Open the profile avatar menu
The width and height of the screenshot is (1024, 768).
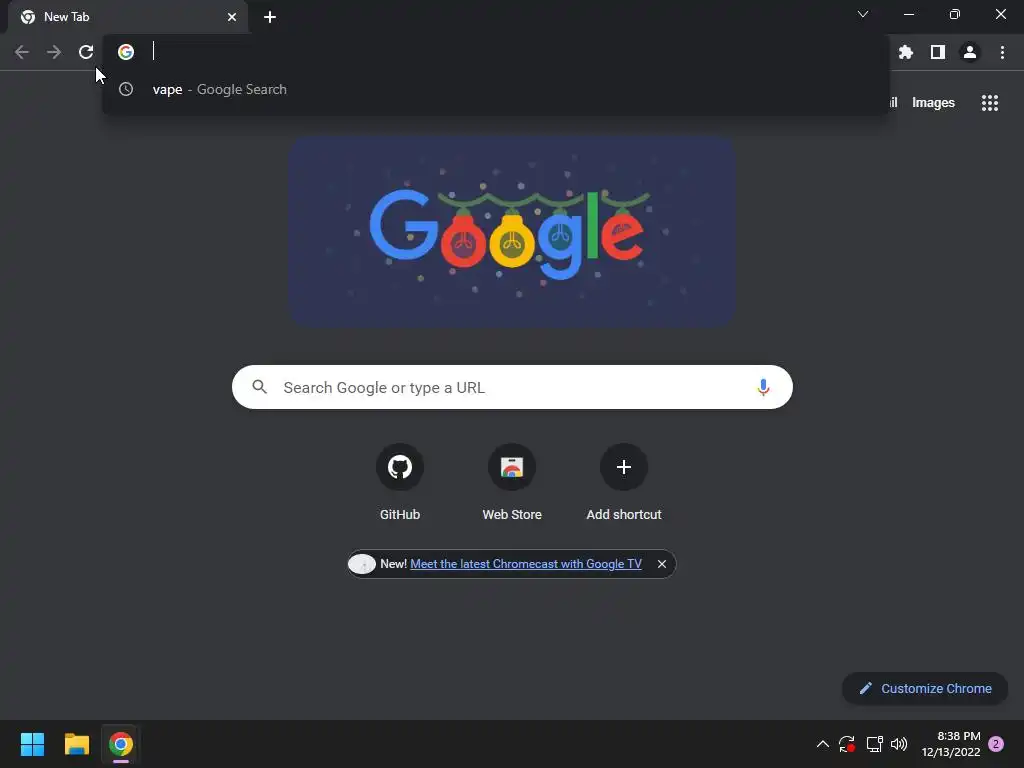tap(970, 52)
